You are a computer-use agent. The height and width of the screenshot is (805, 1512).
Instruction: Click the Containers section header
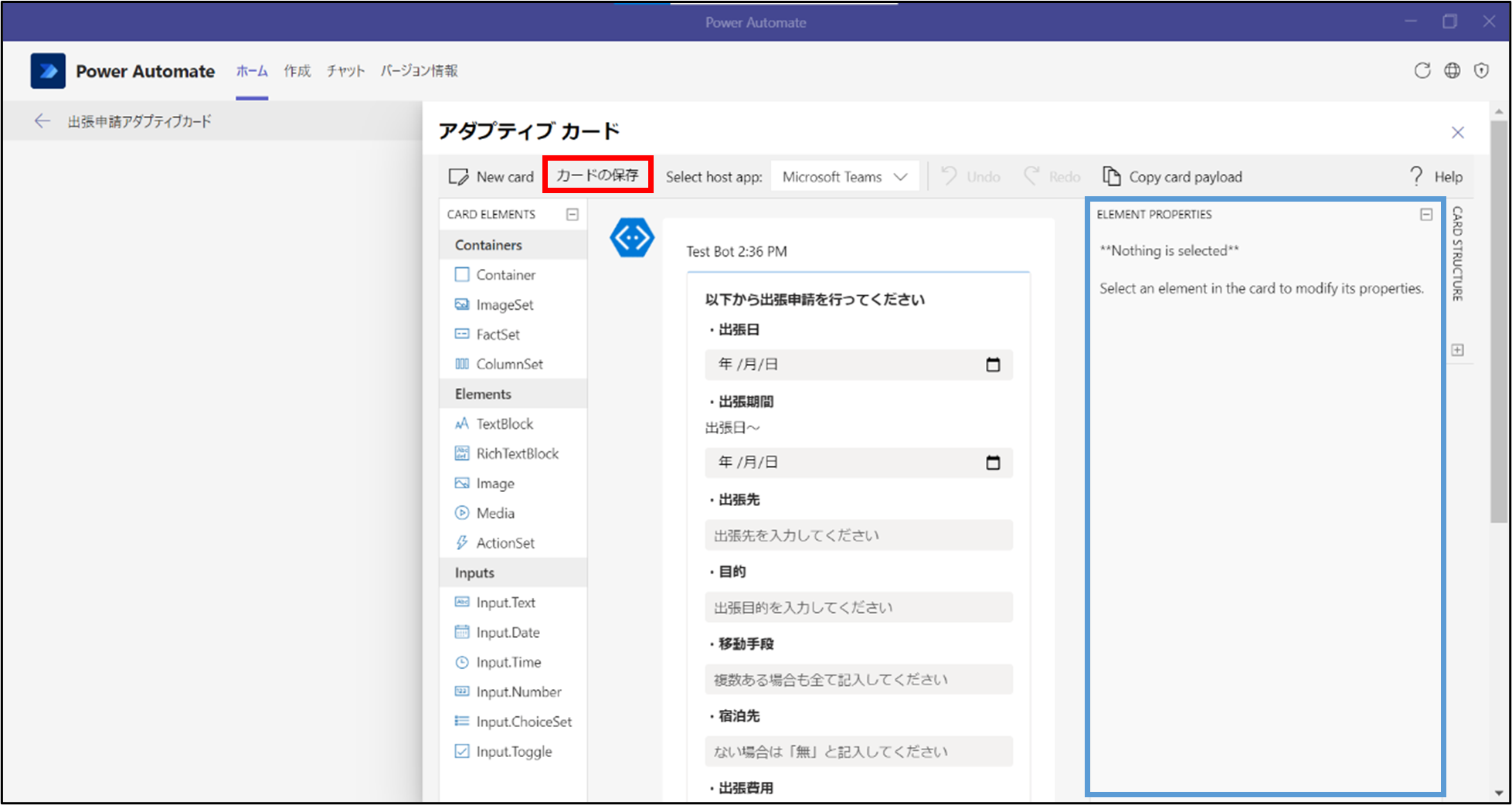coord(513,245)
